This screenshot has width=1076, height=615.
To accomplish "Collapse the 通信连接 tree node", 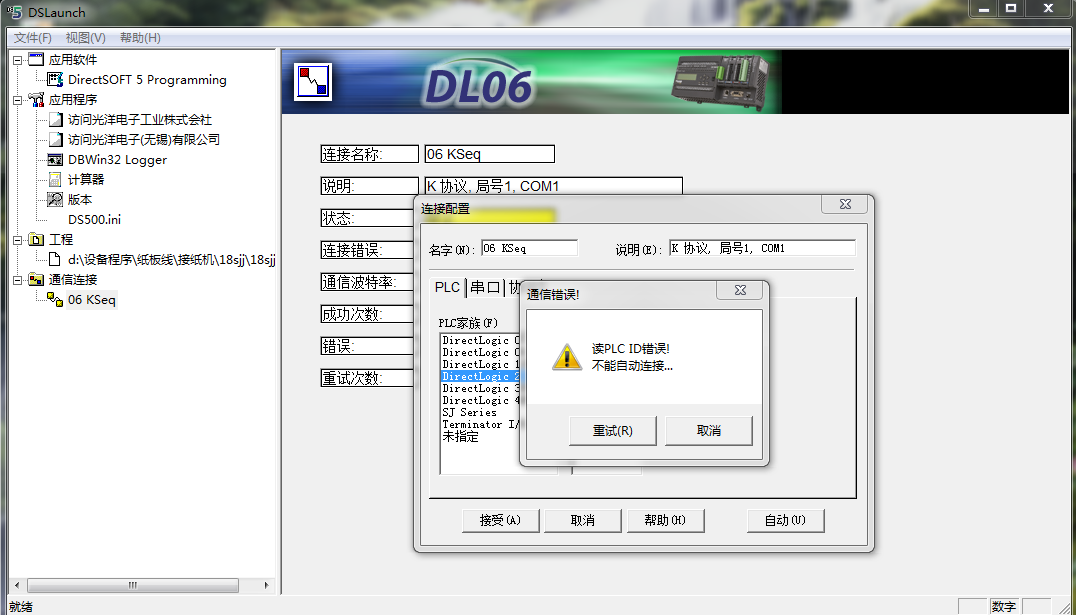I will pyautogui.click(x=17, y=280).
